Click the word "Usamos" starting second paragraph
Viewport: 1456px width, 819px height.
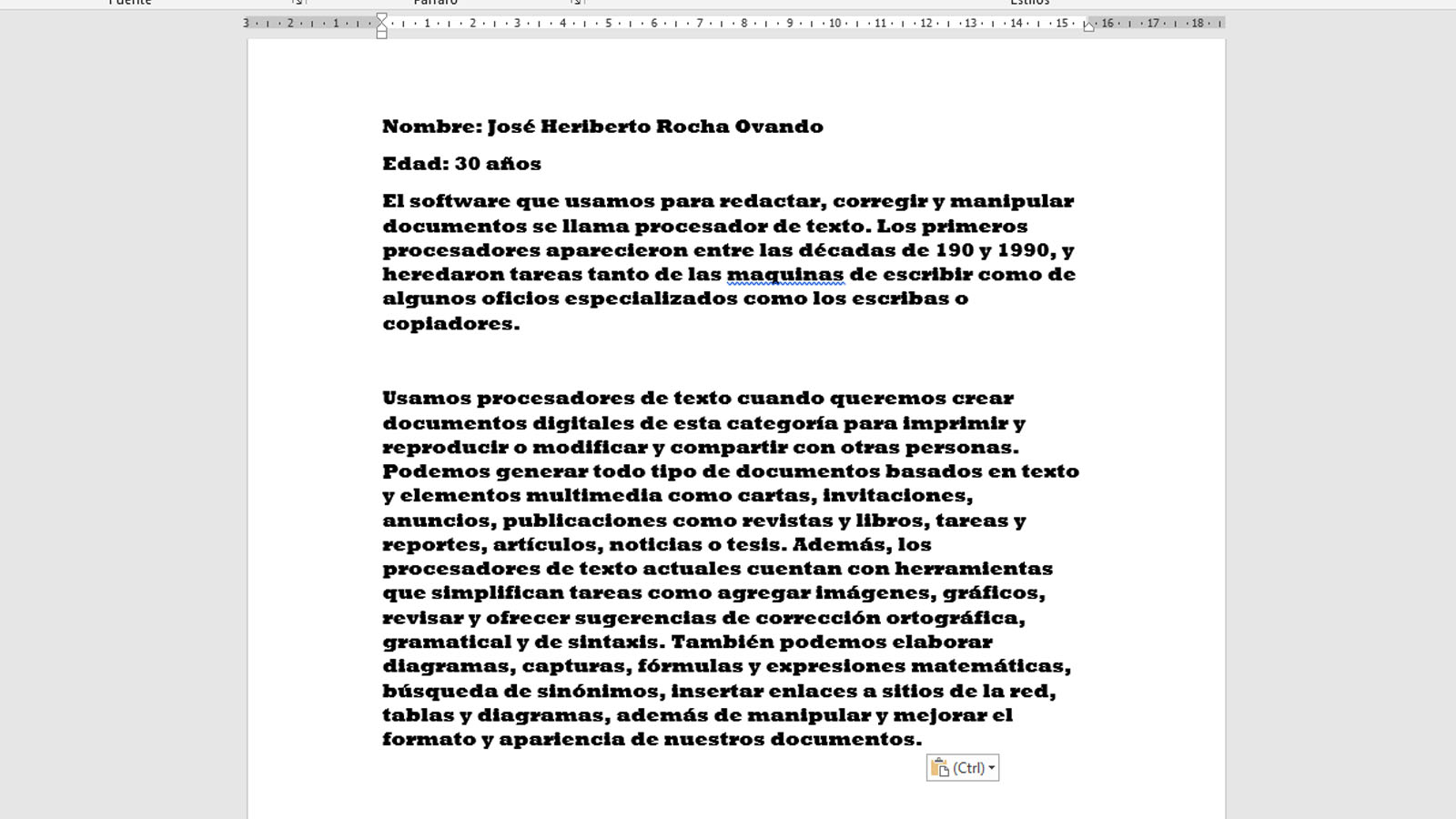click(427, 399)
